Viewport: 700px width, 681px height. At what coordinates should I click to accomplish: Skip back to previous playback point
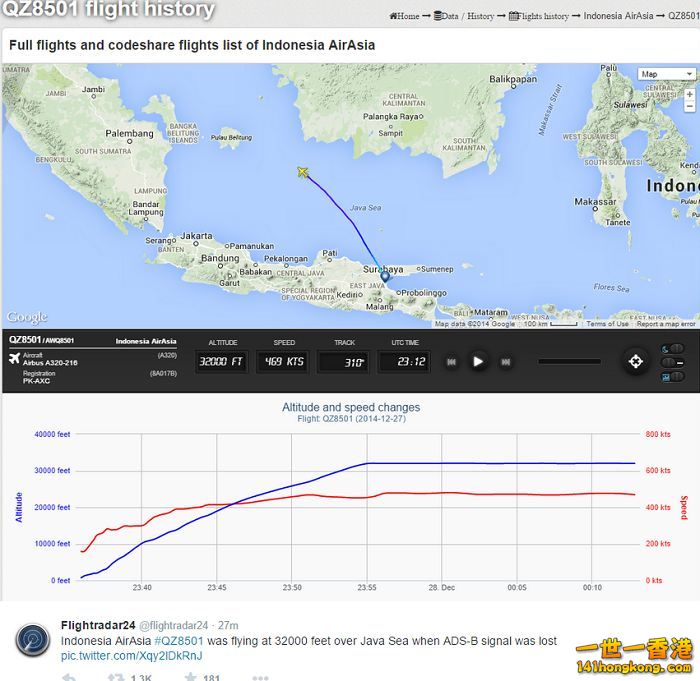point(451,362)
